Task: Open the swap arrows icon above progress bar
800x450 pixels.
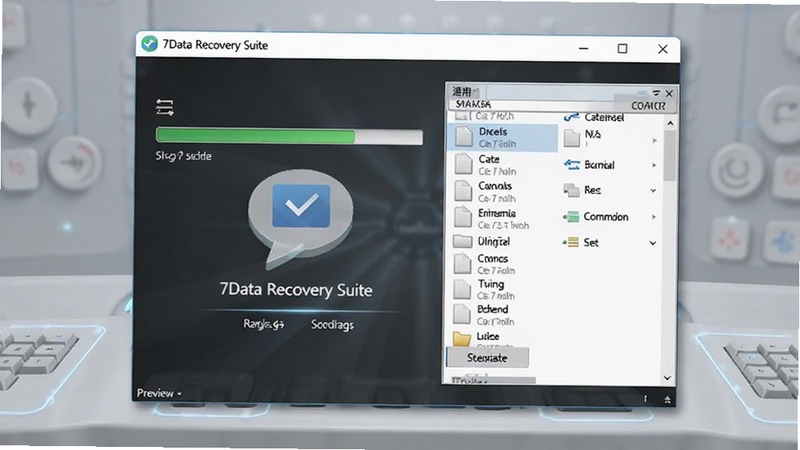Action: point(165,107)
